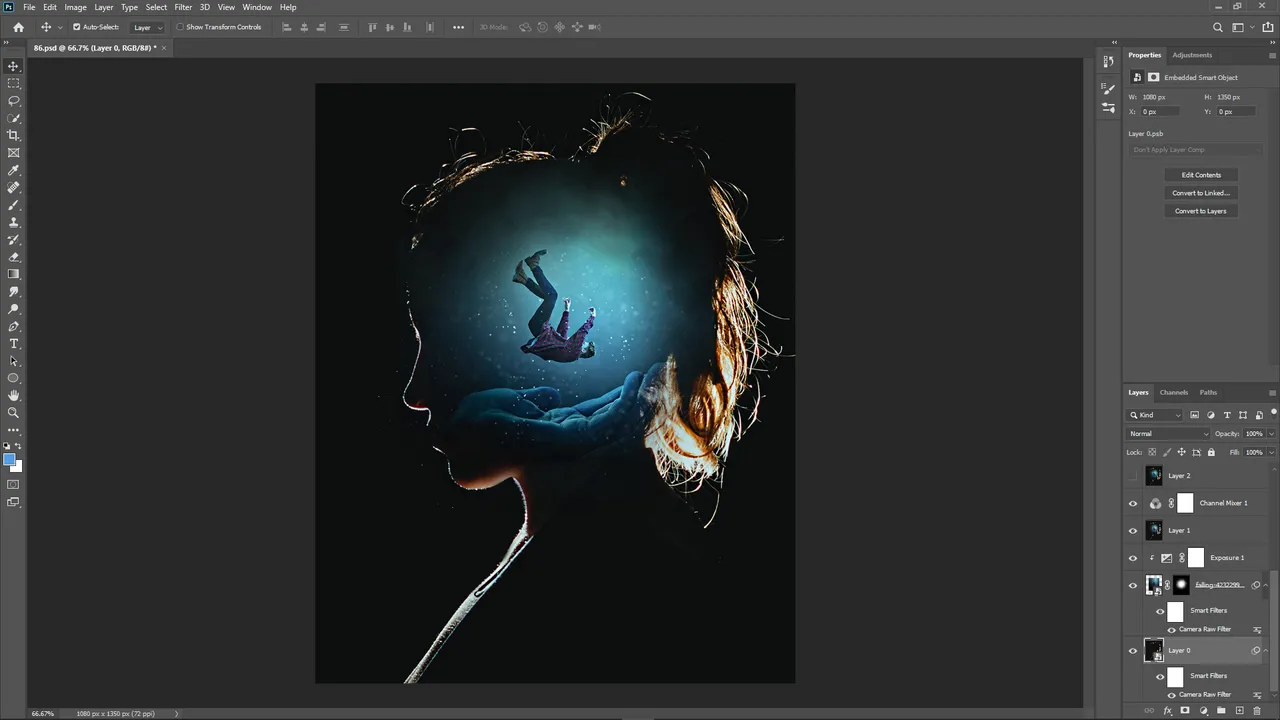Image resolution: width=1280 pixels, height=720 pixels.
Task: Toggle Quick Mask mode icon
Action: coord(13,485)
